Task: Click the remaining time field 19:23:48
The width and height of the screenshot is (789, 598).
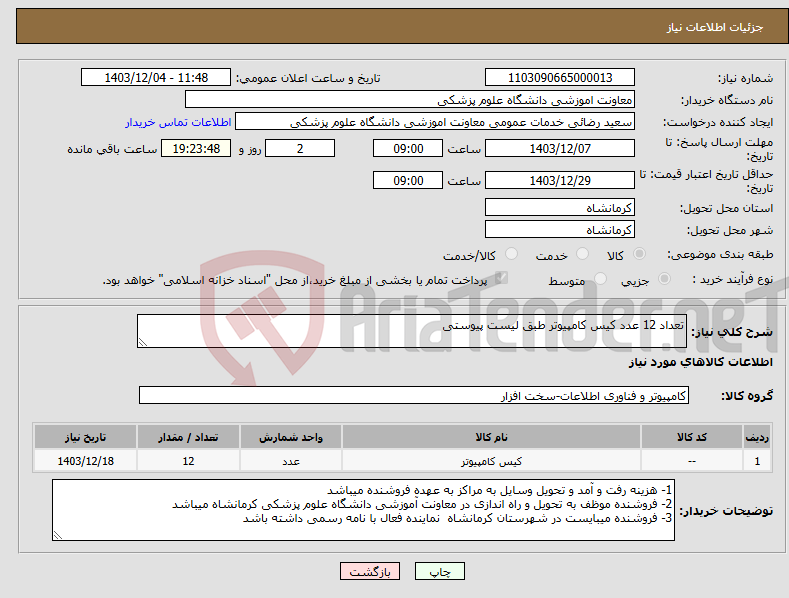Action: [196, 148]
